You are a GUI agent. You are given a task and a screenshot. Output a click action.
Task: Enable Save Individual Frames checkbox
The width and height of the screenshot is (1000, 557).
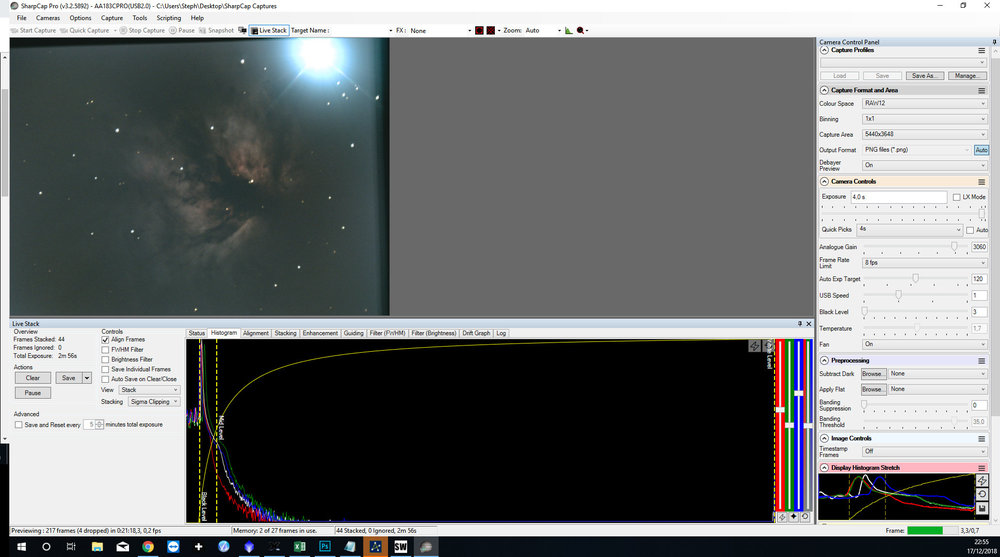click(x=105, y=369)
